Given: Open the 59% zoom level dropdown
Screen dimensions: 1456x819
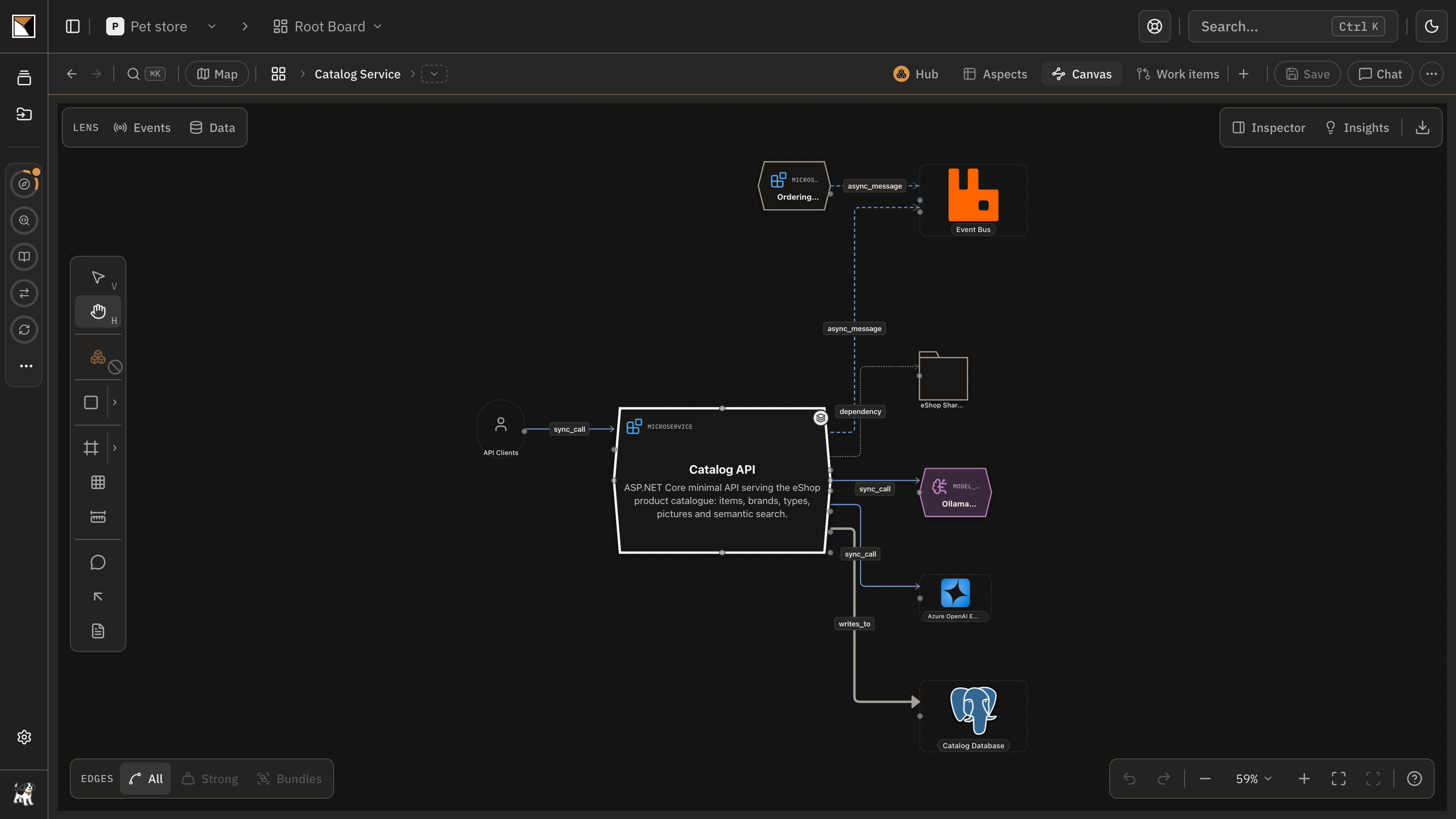Looking at the screenshot, I should click(x=1253, y=779).
